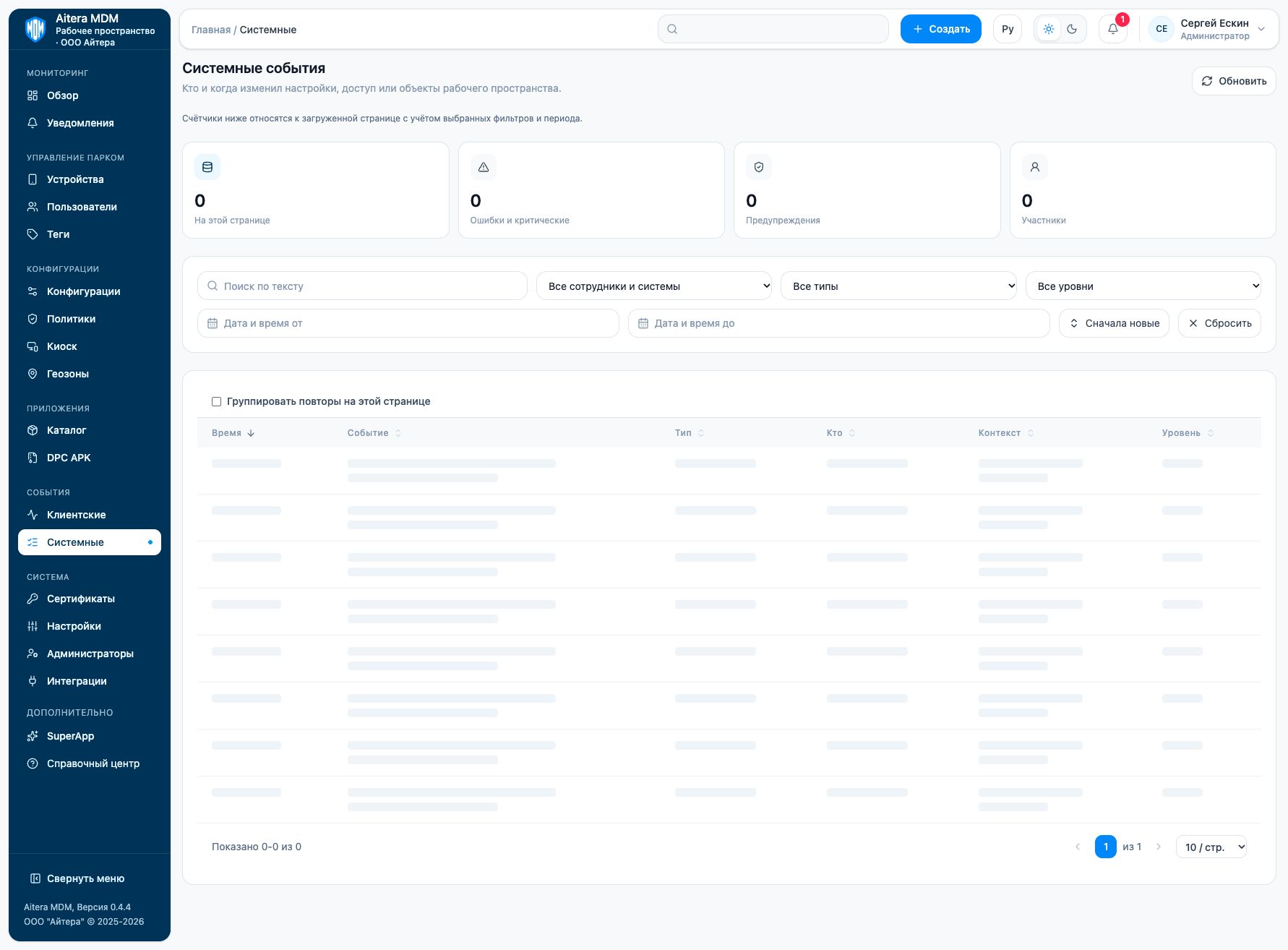1288x950 pixels.
Task: Collapse sidebar with 'Свернуть меню'
Action: [x=77, y=878]
